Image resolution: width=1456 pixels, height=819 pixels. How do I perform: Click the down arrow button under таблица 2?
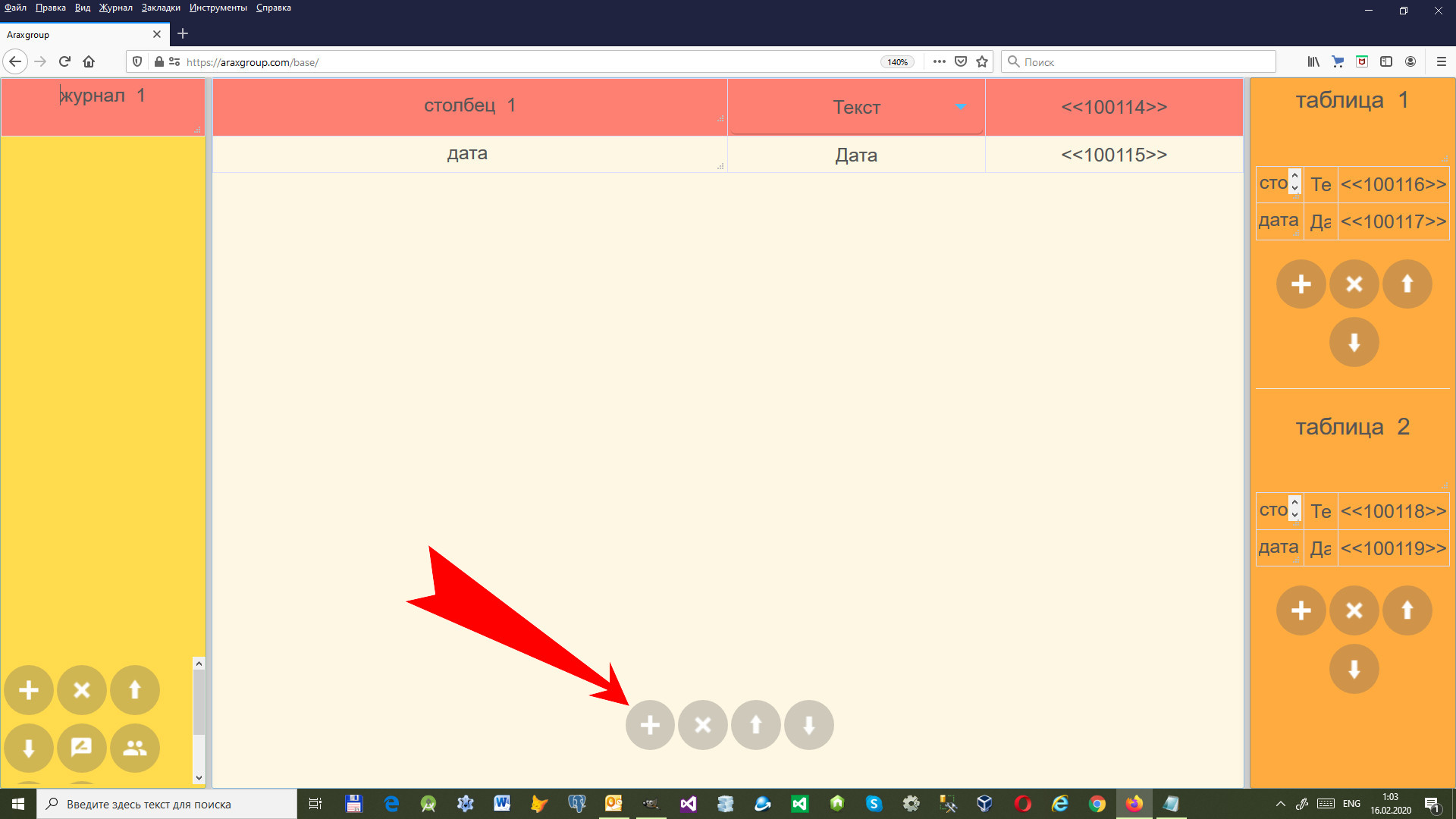click(x=1354, y=669)
